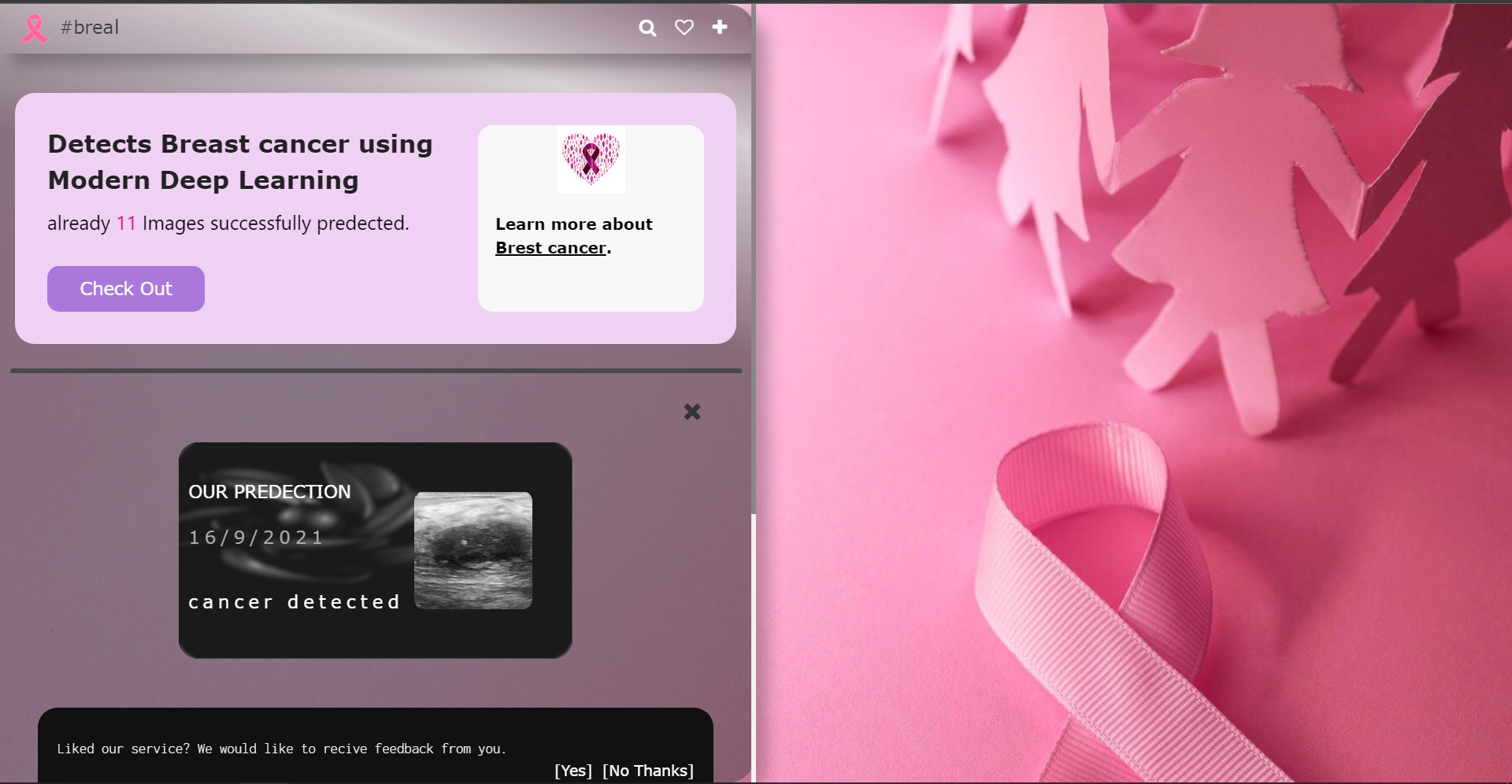Click the #breal site title
Image resolution: width=1512 pixels, height=784 pixels.
91,28
